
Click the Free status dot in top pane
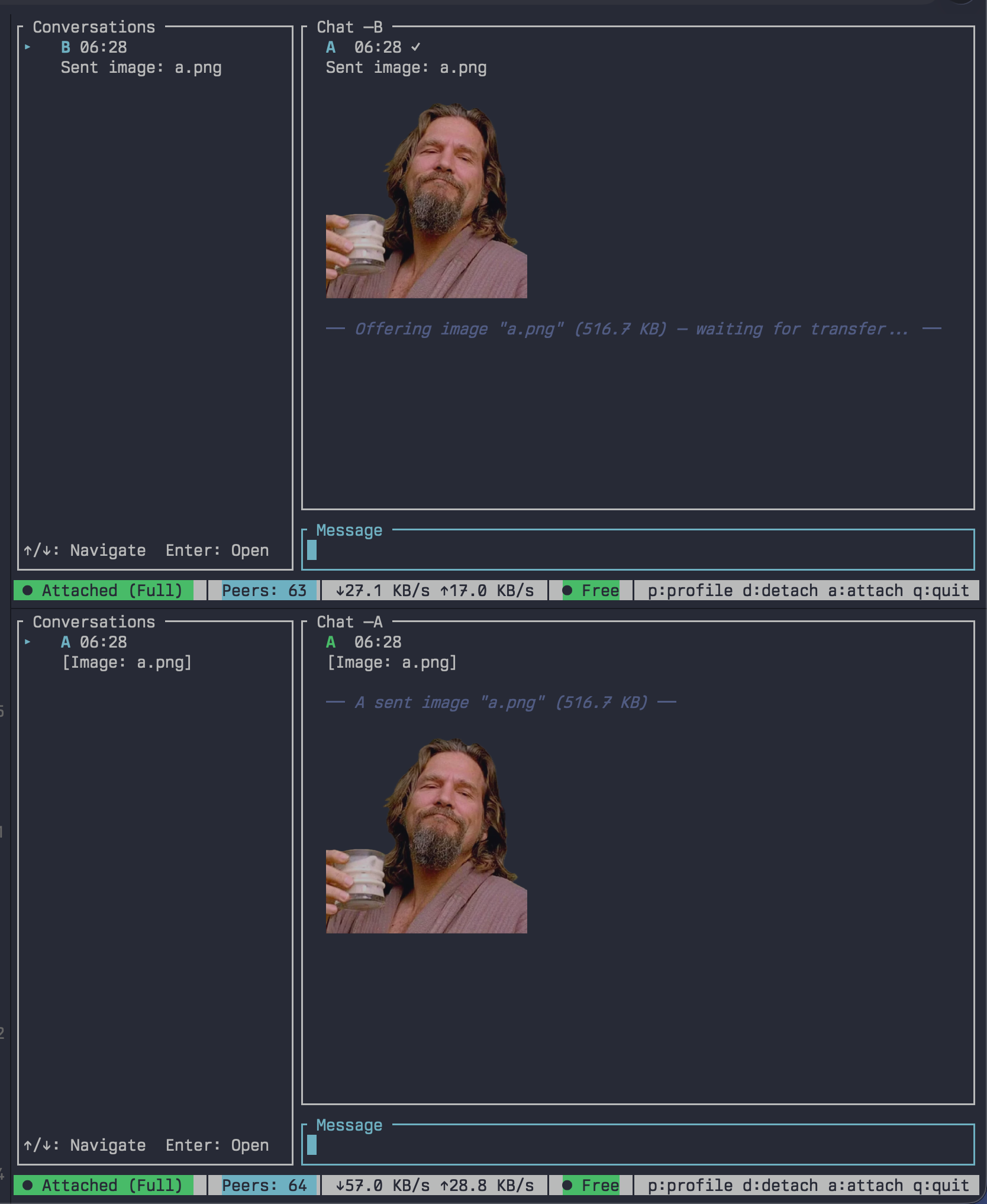coord(567,590)
